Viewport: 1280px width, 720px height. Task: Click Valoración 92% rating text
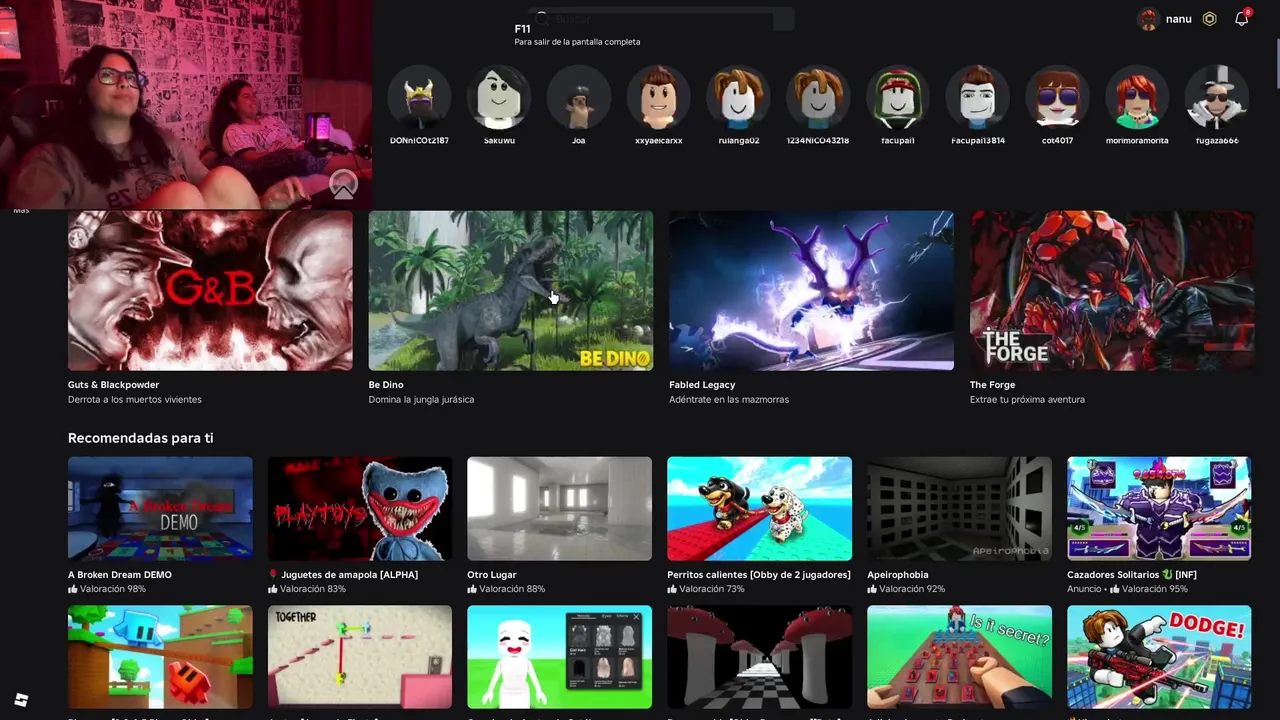912,589
